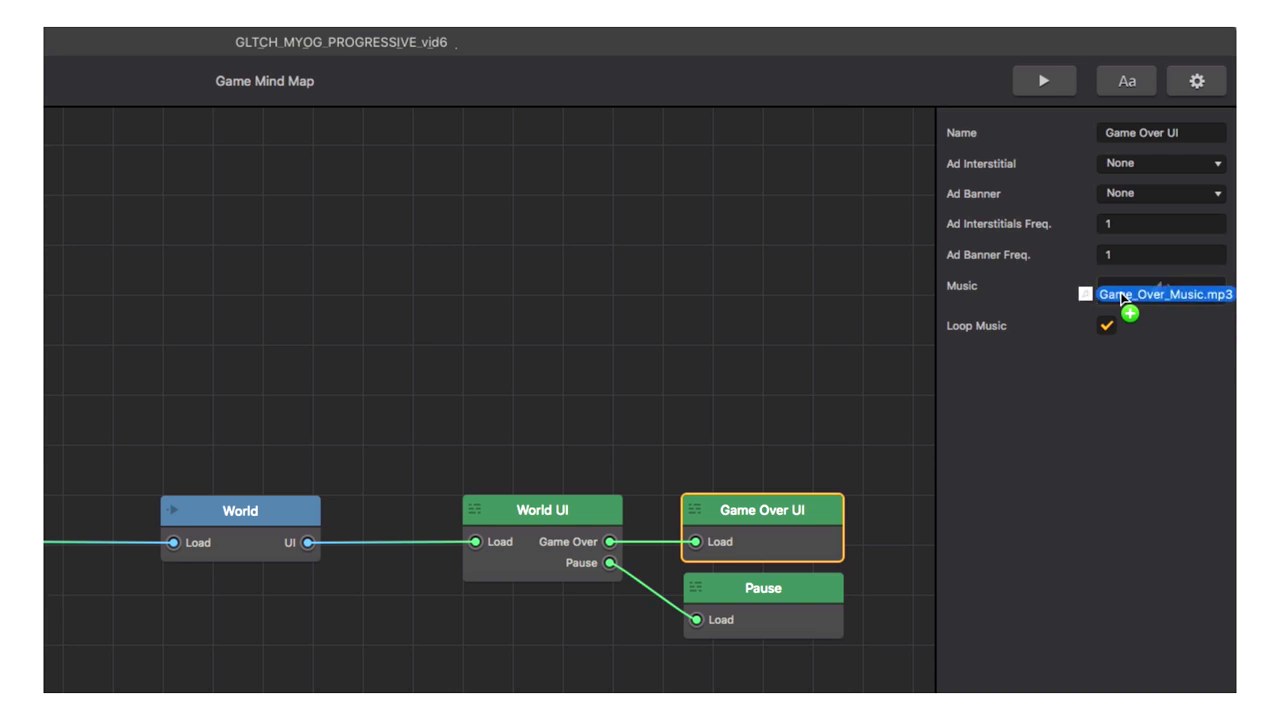Image resolution: width=1280 pixels, height=720 pixels.
Task: Click the Ad Interstitials Freq. field
Action: point(1161,224)
